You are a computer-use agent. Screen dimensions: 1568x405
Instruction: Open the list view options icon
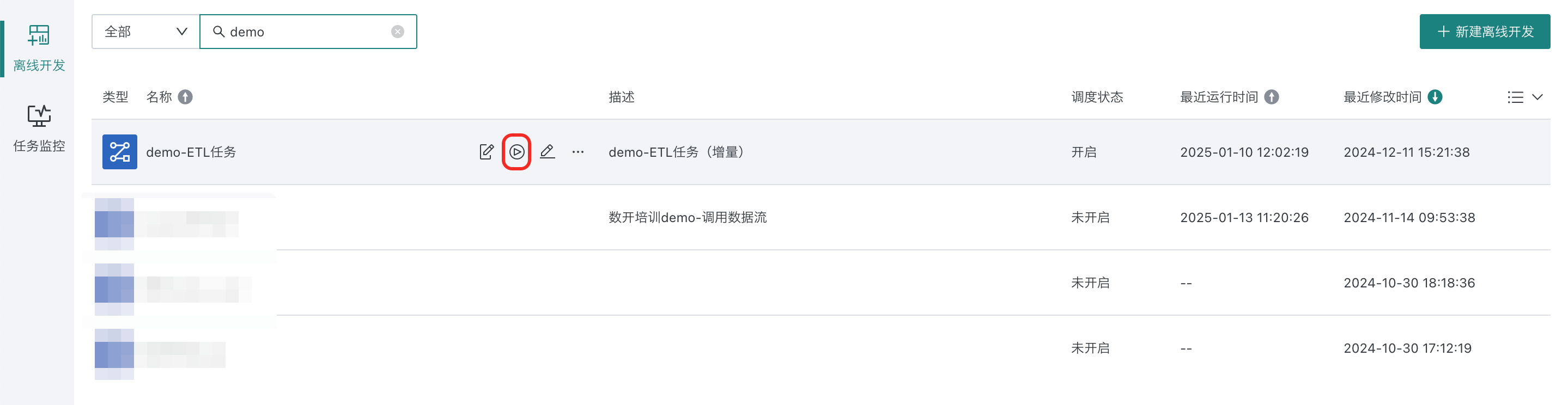[x=1515, y=97]
